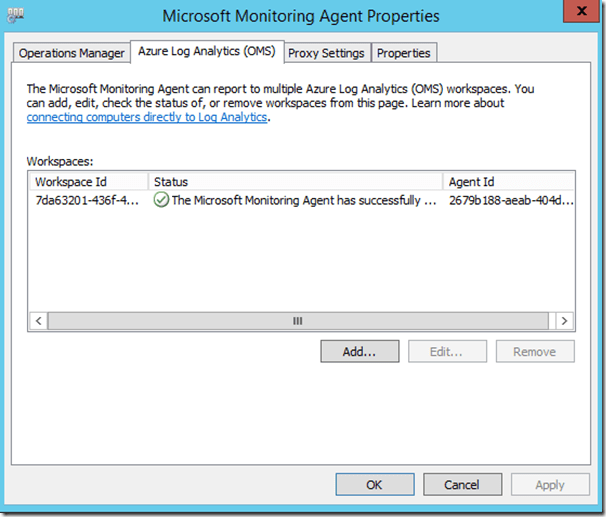Click the Status column header

pyautogui.click(x=295, y=182)
